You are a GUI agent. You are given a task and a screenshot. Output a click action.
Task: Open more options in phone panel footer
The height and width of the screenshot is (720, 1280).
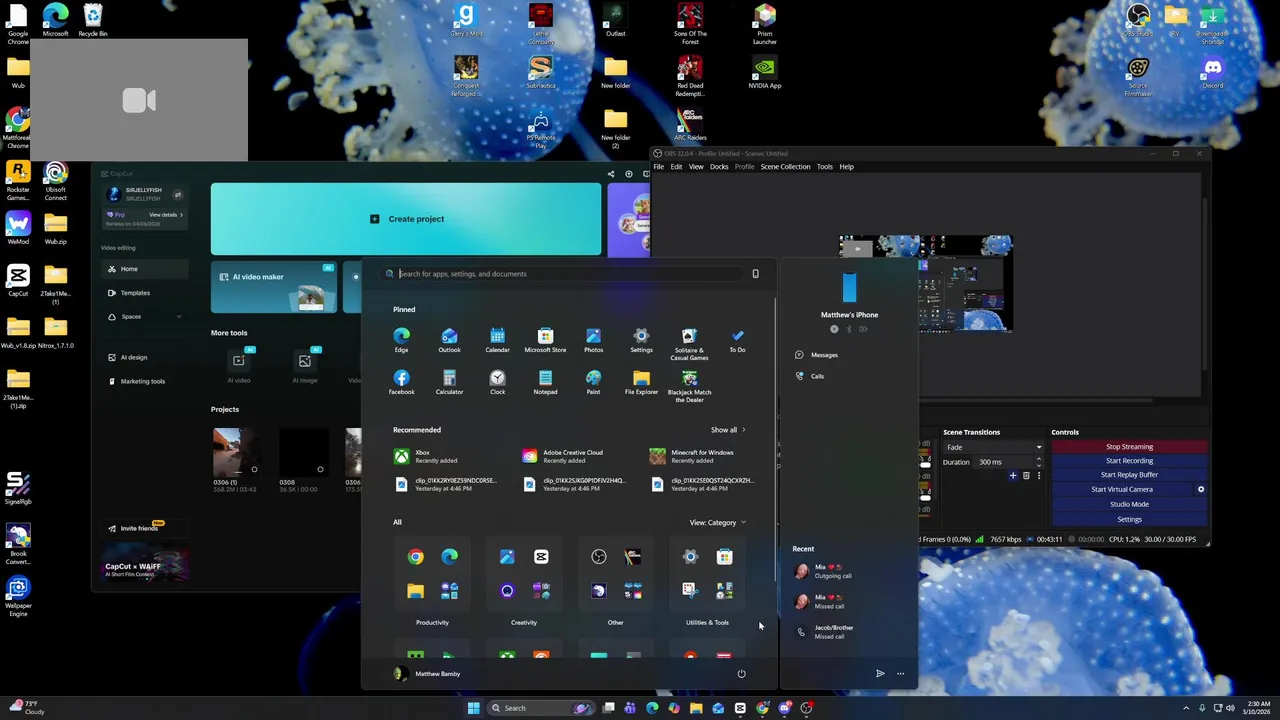pos(900,673)
